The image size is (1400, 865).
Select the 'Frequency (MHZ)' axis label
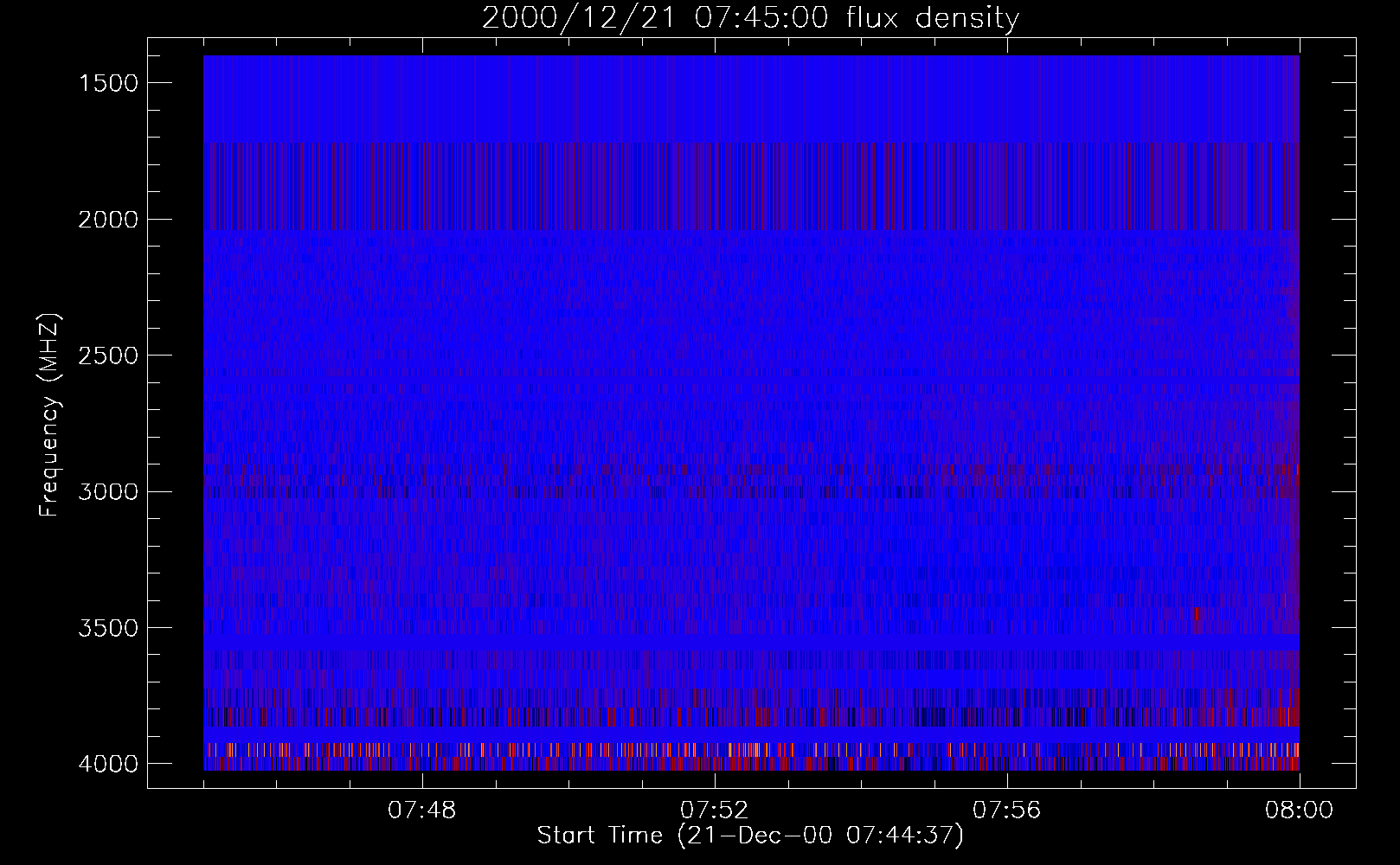(49, 415)
